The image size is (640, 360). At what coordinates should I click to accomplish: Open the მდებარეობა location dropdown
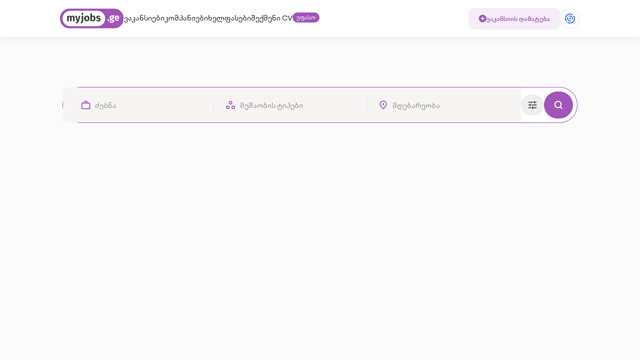pyautogui.click(x=444, y=105)
